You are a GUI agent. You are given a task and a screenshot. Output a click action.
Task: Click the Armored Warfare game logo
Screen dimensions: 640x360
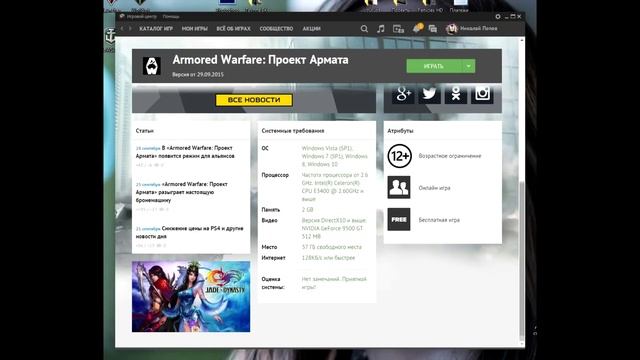pos(152,66)
